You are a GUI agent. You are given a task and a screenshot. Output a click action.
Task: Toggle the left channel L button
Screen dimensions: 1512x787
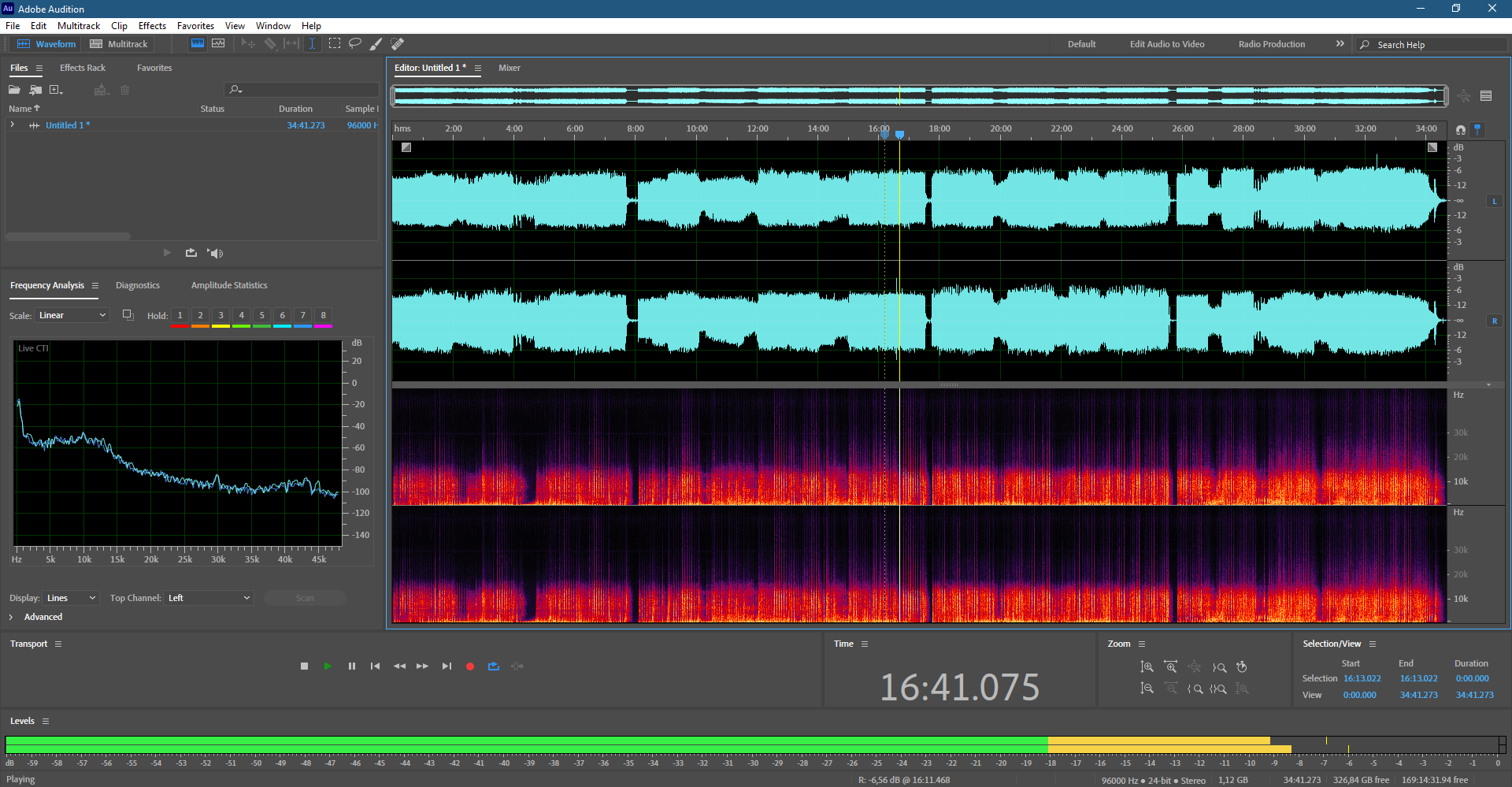coord(1494,202)
